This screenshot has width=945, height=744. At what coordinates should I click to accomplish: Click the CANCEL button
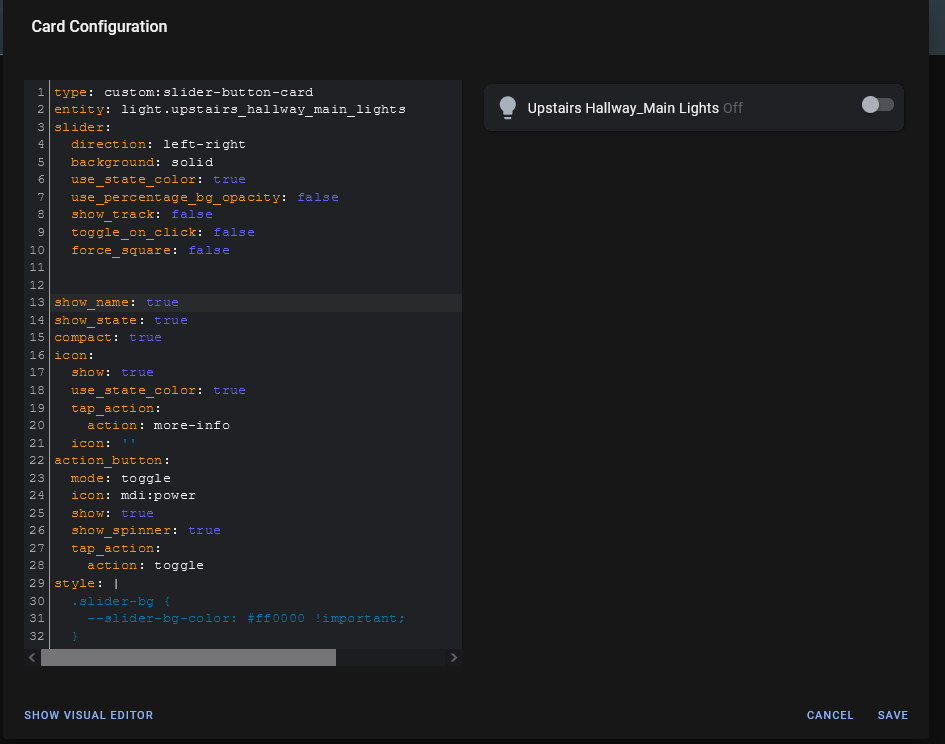click(x=830, y=715)
